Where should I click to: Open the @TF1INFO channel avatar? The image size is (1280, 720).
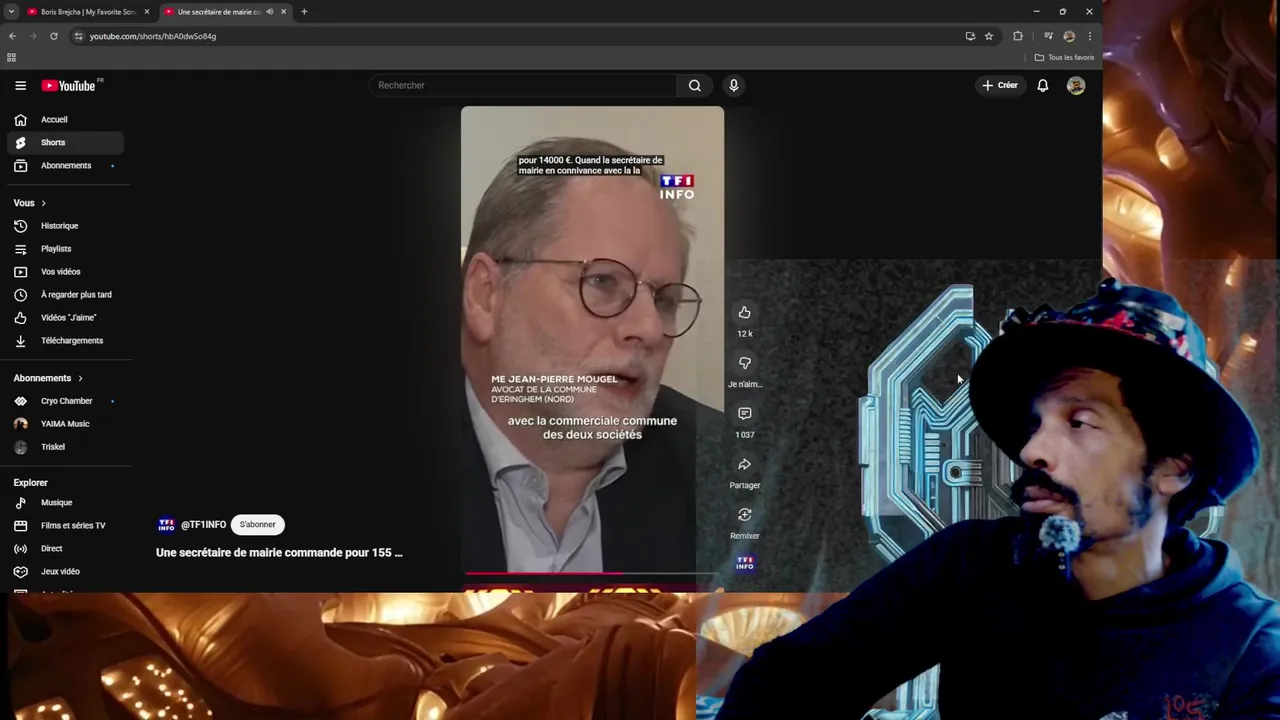coord(166,524)
